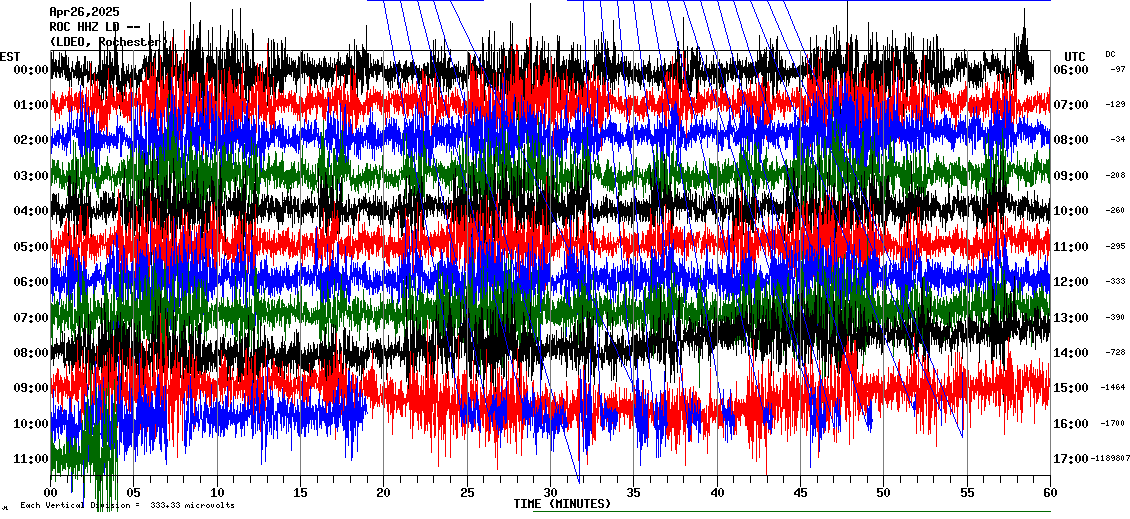Screen dimensions: 1130x519
Task: Click the TIME (MINUTES) axis title
Action: [562, 504]
